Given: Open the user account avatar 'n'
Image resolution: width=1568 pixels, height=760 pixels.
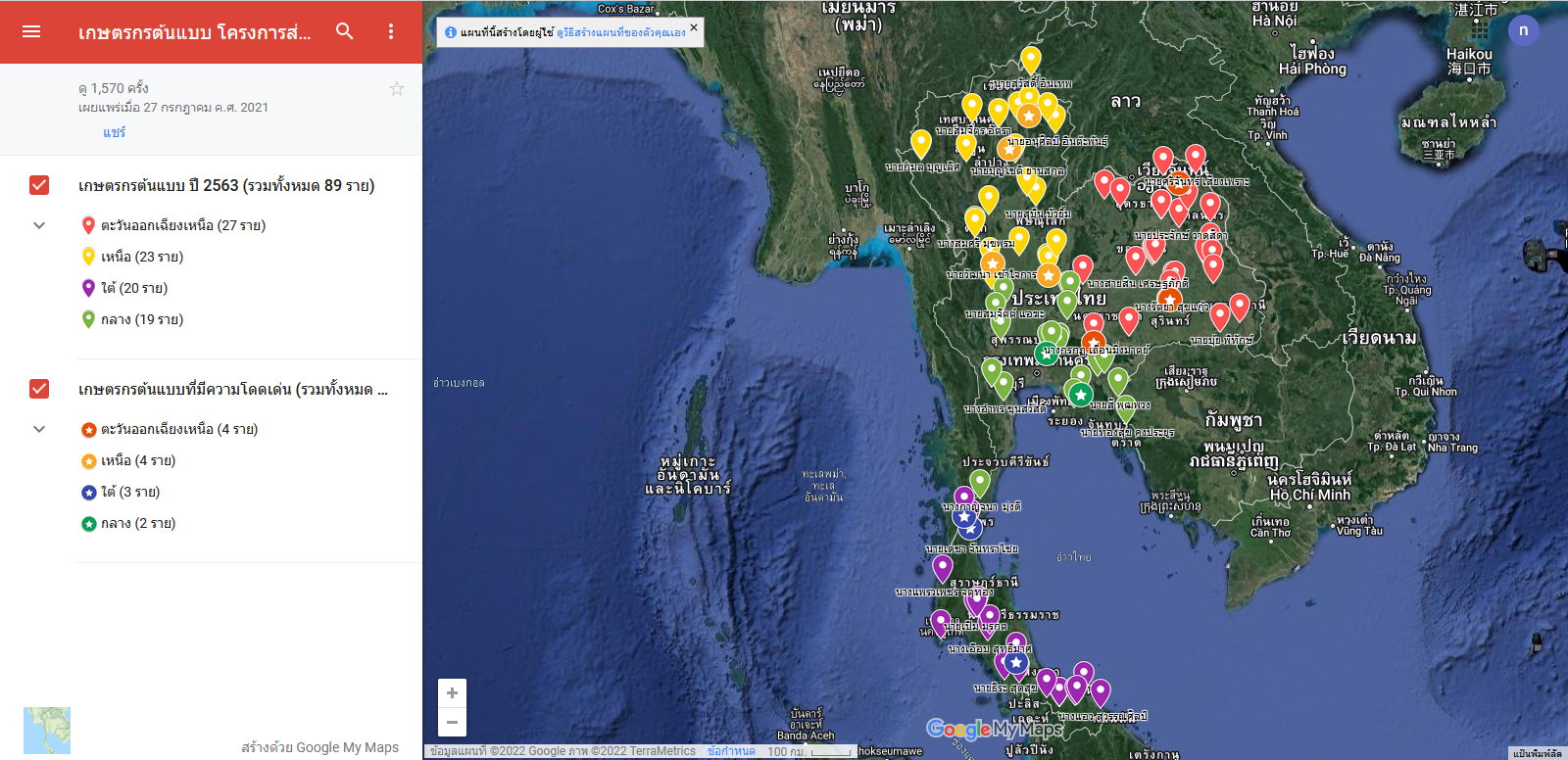Looking at the screenshot, I should coord(1523,30).
